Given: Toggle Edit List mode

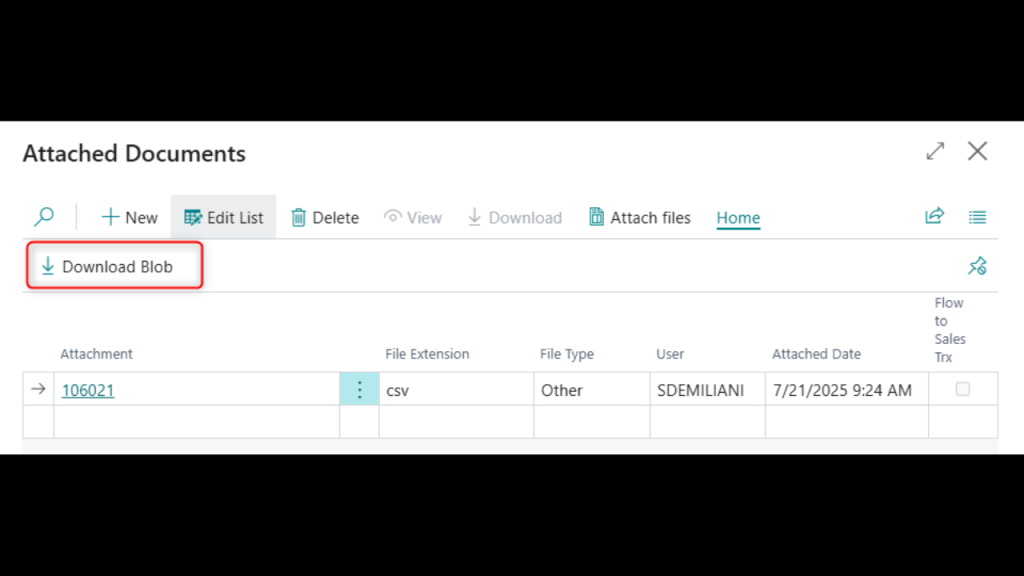Looking at the screenshot, I should [x=223, y=217].
